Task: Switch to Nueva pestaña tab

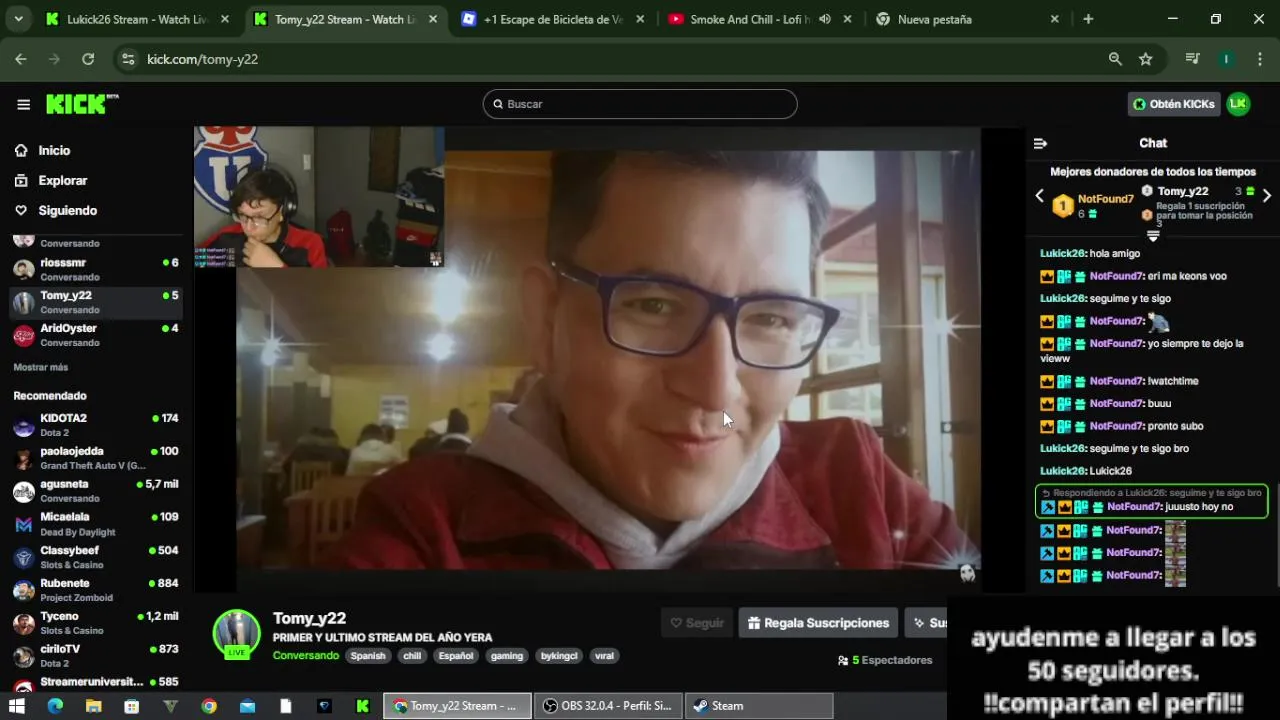Action: click(x=966, y=19)
